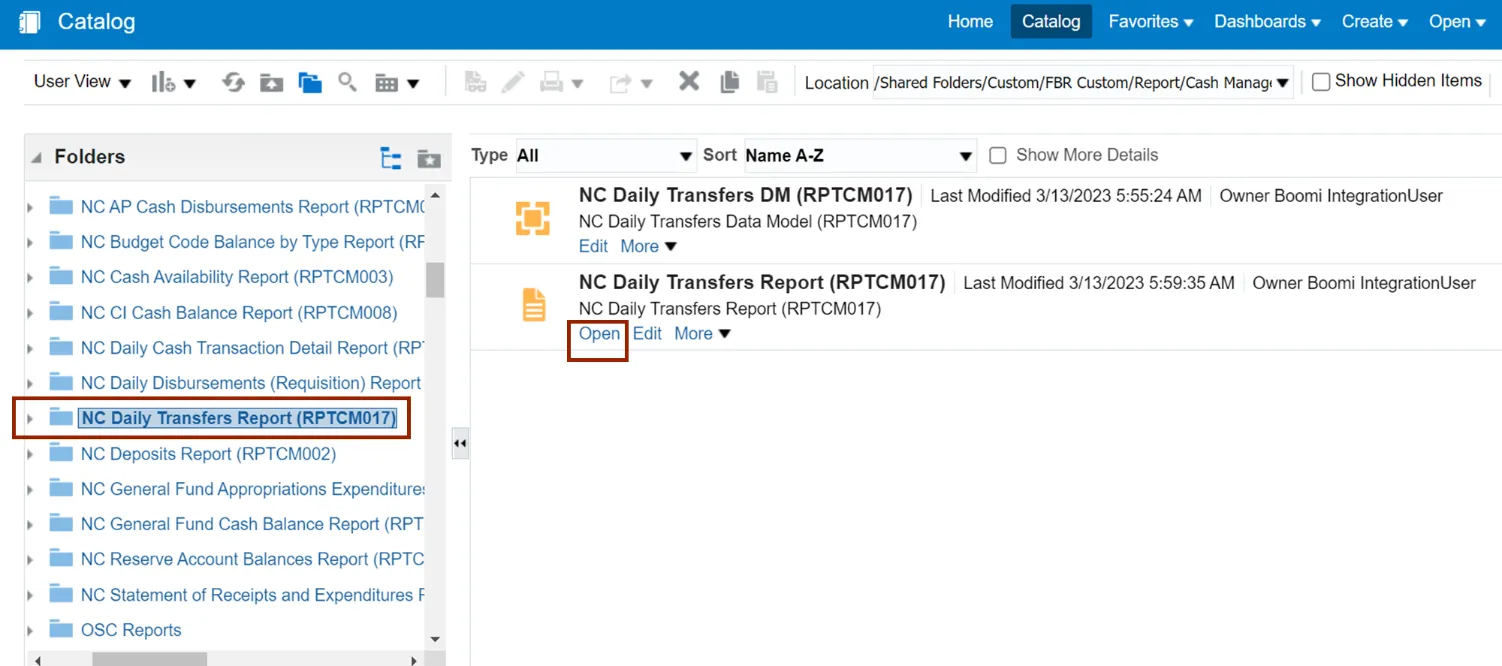
Task: Click the Search magnifier icon
Action: 347,82
